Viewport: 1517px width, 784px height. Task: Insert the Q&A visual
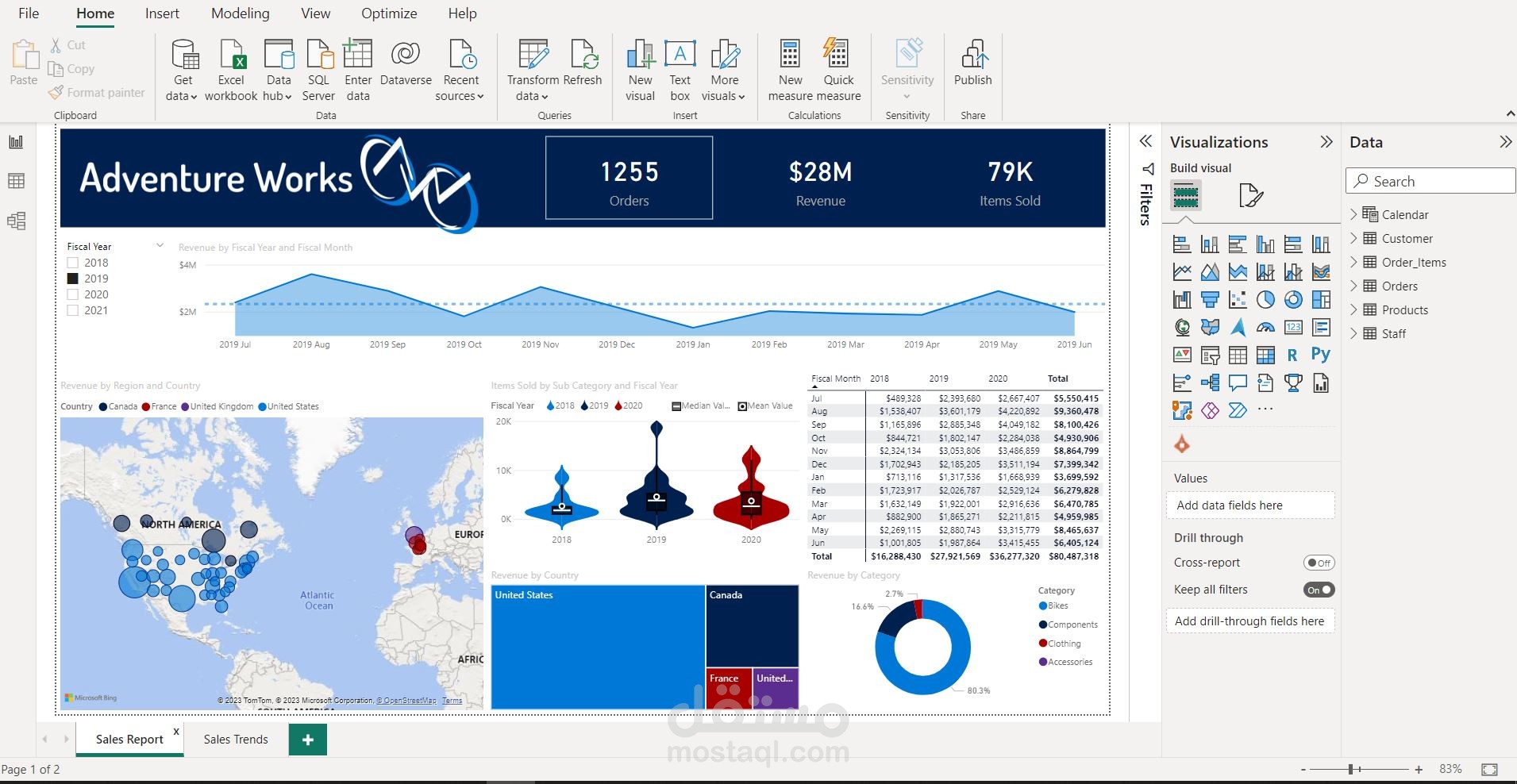coord(1238,383)
